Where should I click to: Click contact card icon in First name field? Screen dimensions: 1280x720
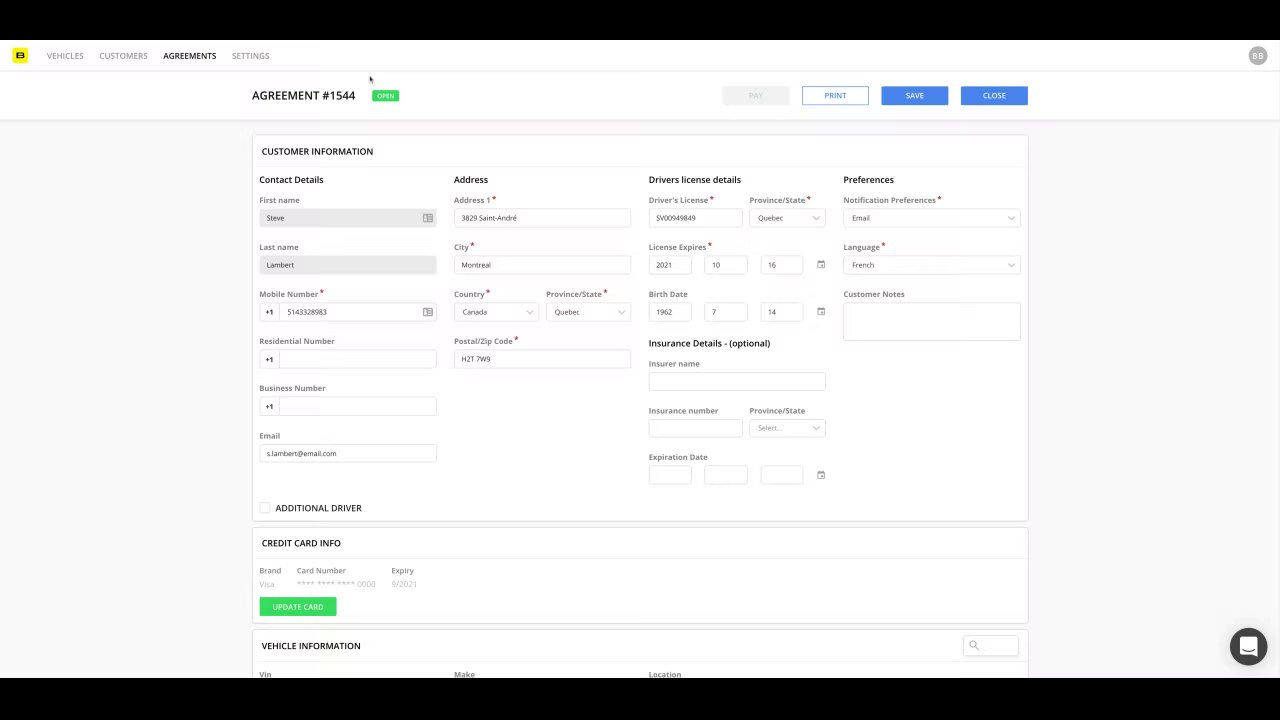point(428,218)
